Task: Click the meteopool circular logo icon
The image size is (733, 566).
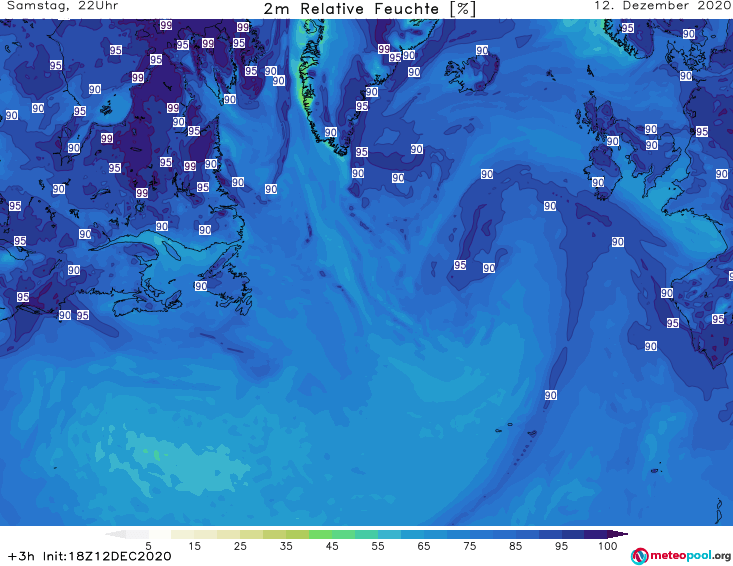Action: pos(639,556)
